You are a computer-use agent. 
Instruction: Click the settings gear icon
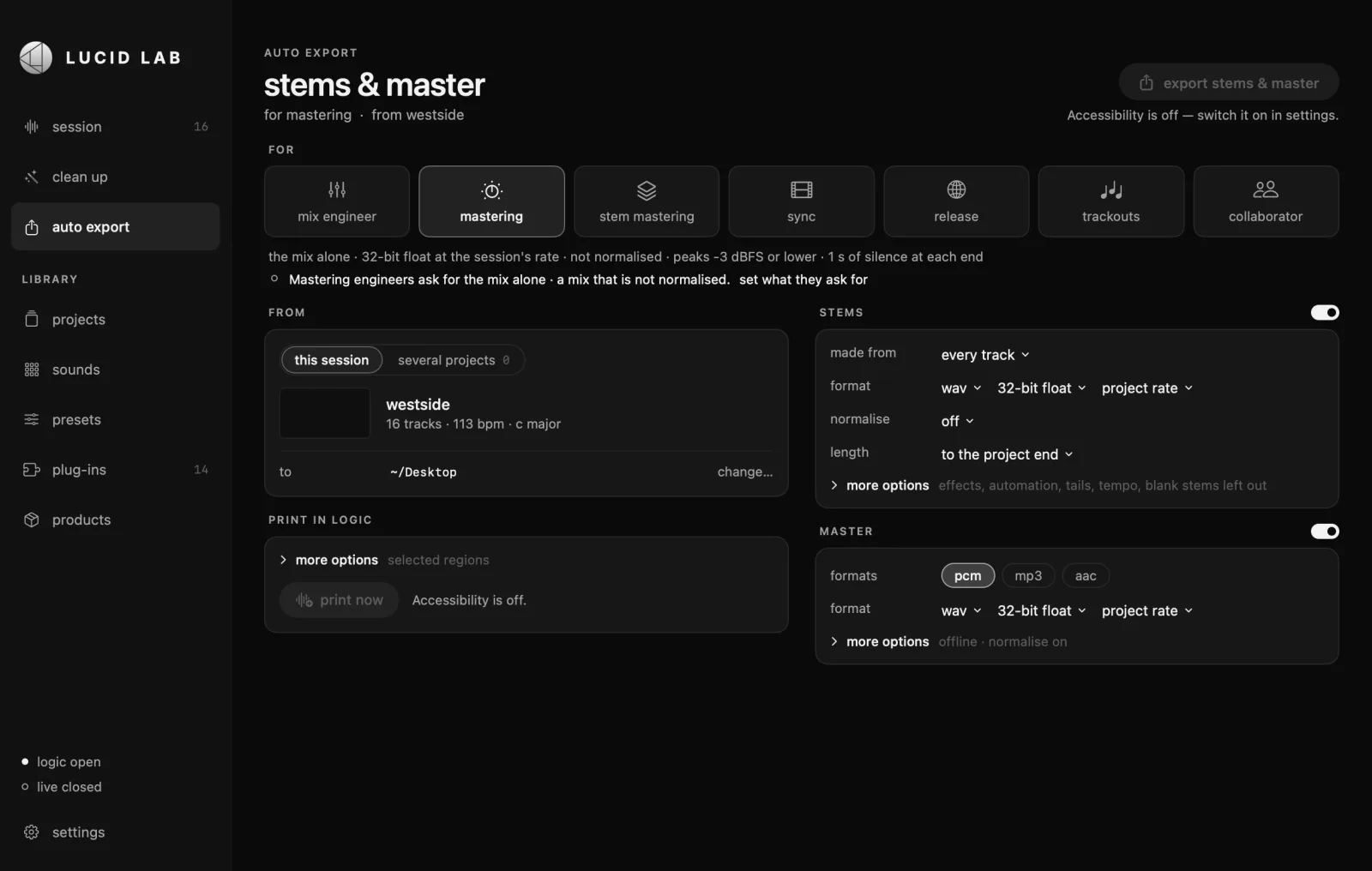[32, 832]
